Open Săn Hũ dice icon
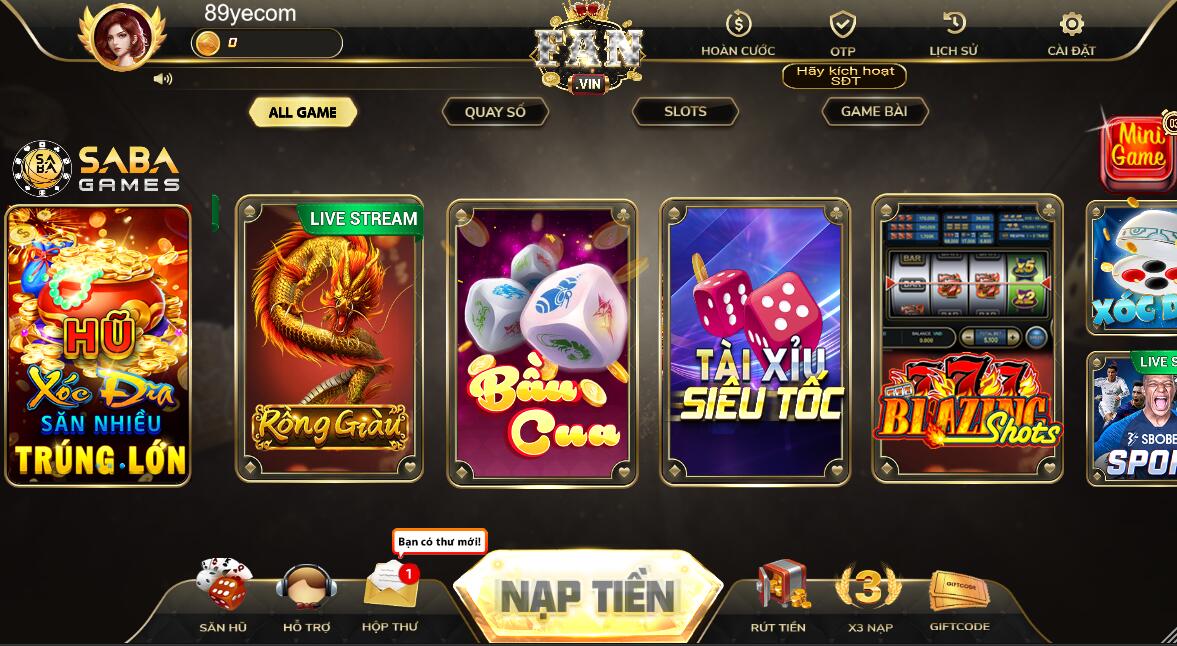This screenshot has width=1177, height=646. click(x=222, y=584)
